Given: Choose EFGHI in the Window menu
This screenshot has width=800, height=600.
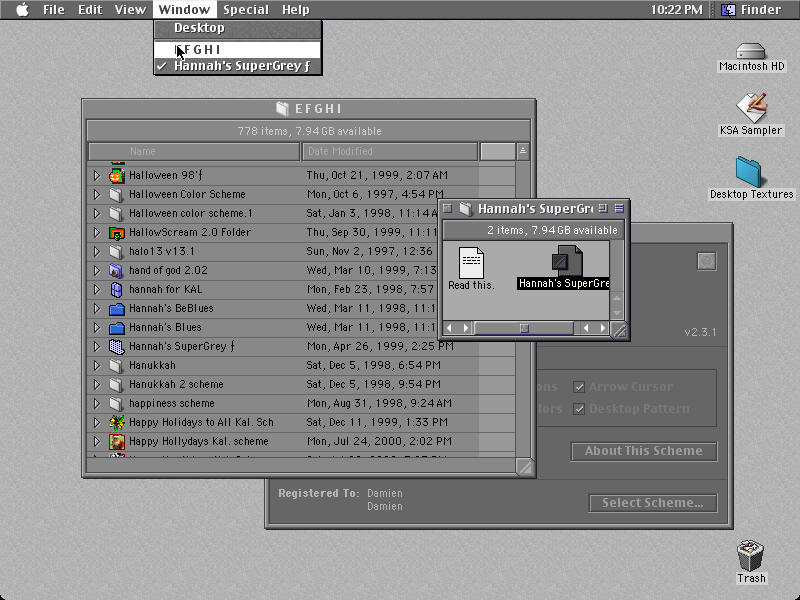Looking at the screenshot, I should coord(238,49).
